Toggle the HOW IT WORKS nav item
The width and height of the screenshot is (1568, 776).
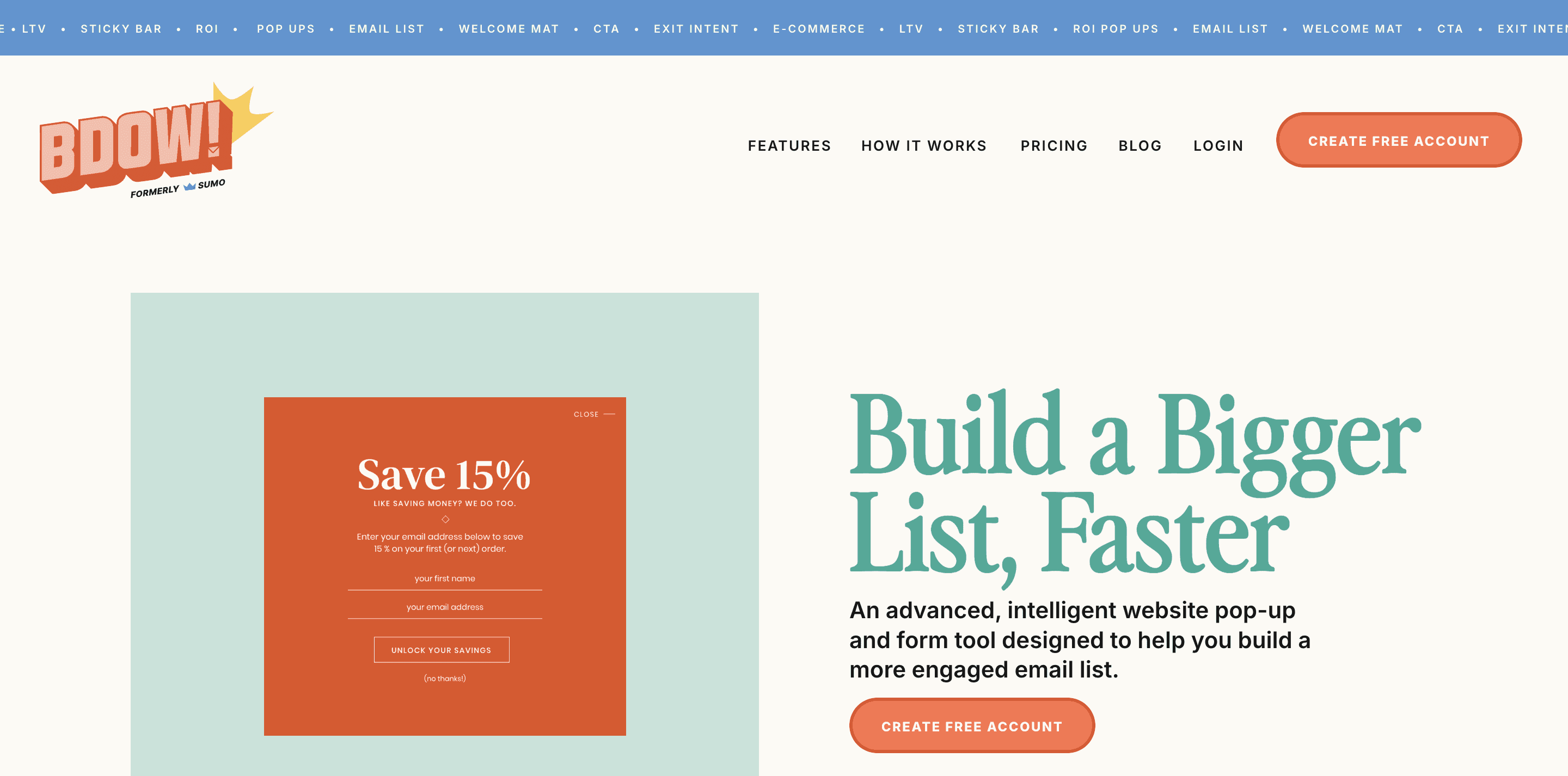[924, 145]
